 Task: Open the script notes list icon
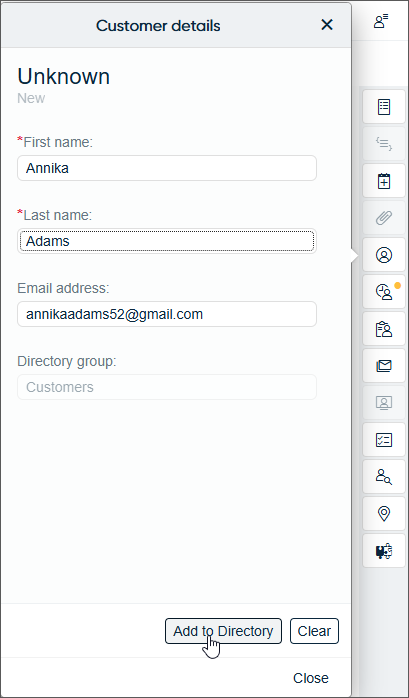[x=384, y=107]
